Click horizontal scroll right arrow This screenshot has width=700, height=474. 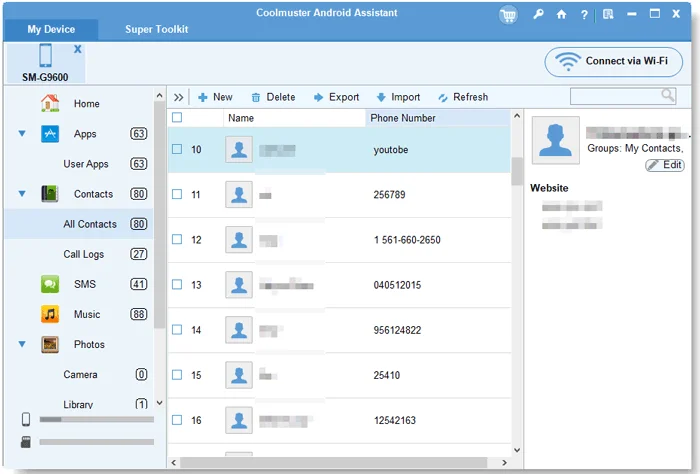tap(504, 462)
